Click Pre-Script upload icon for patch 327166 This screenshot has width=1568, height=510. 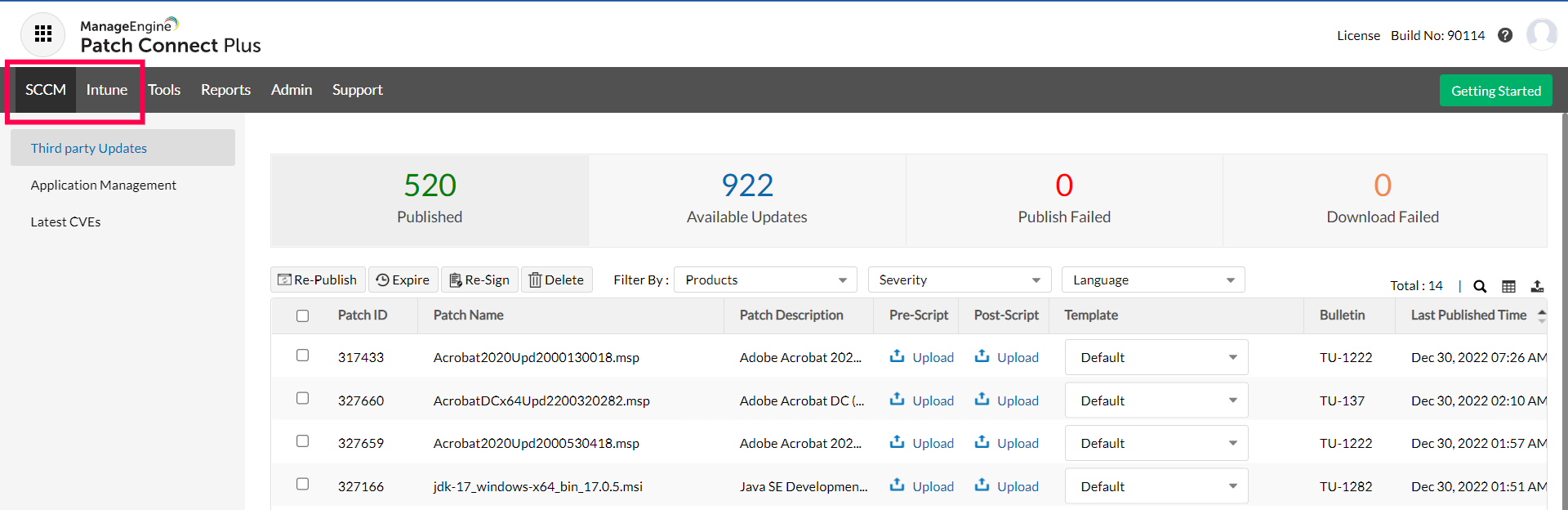pos(897,485)
